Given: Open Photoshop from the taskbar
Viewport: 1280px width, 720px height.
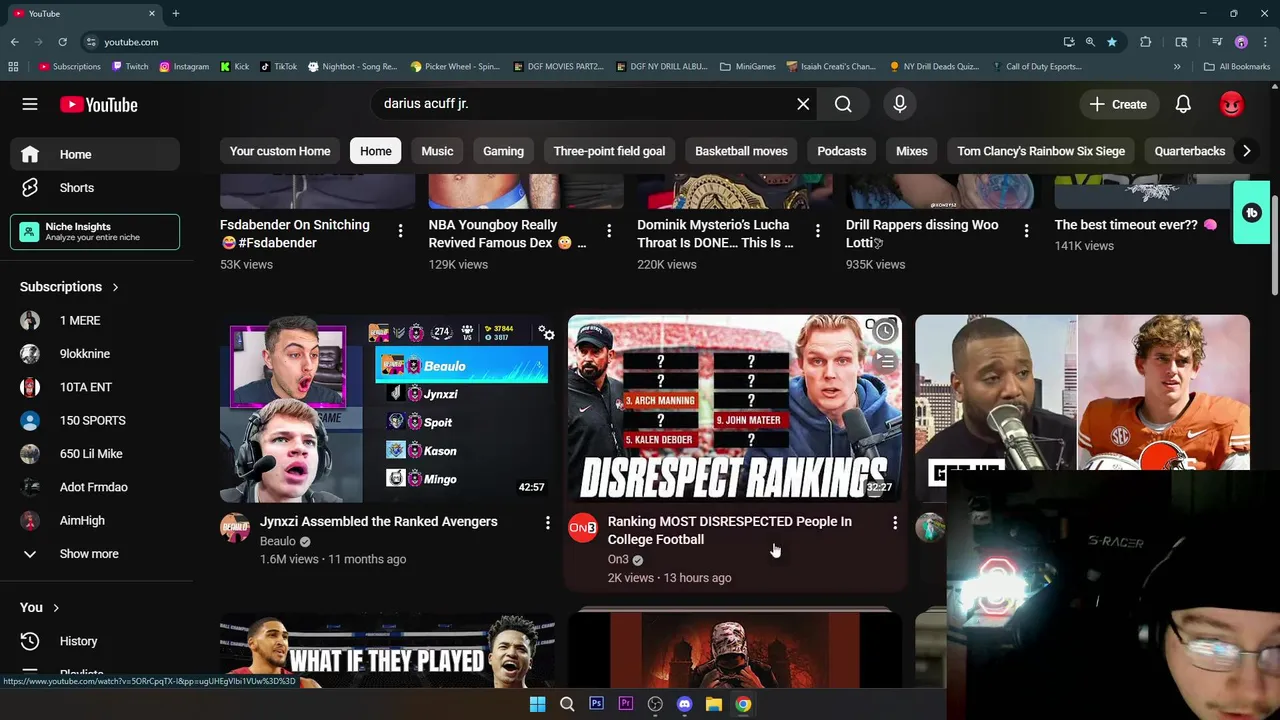Looking at the screenshot, I should [x=596, y=704].
